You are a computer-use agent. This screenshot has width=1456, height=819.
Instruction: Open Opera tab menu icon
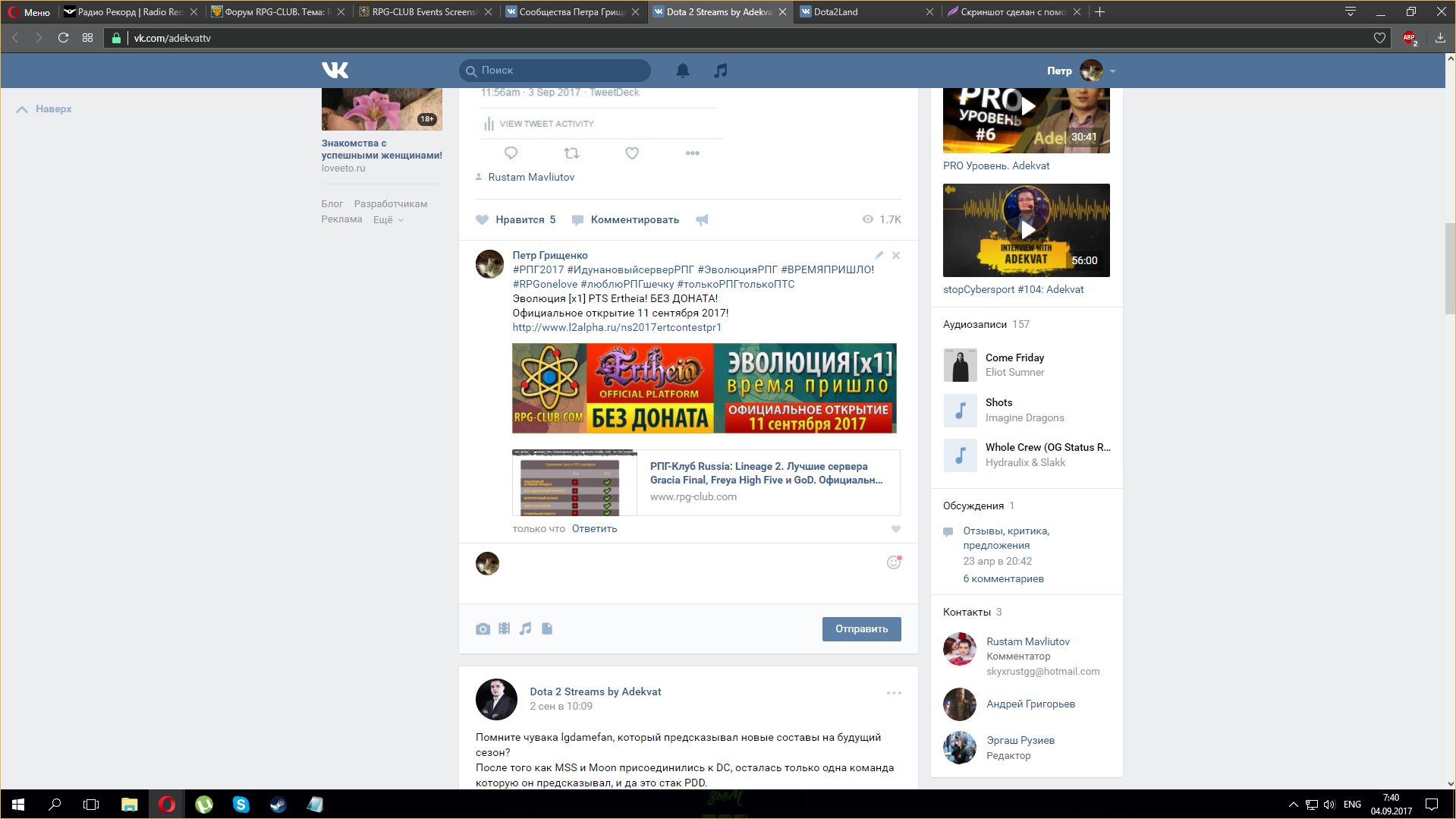pos(1351,11)
